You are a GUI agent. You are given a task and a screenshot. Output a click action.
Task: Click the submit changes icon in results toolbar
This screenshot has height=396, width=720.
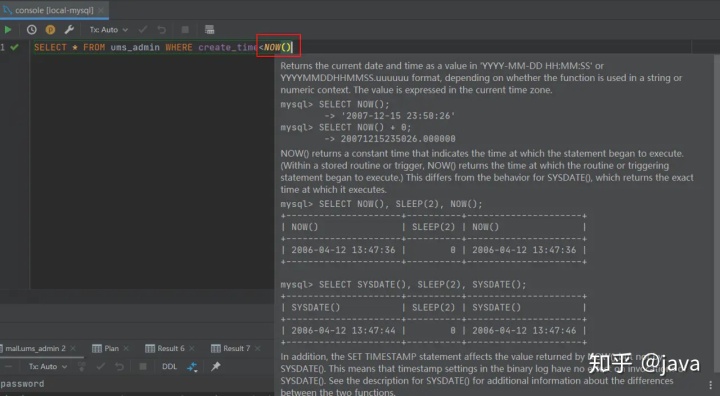pos(82,366)
